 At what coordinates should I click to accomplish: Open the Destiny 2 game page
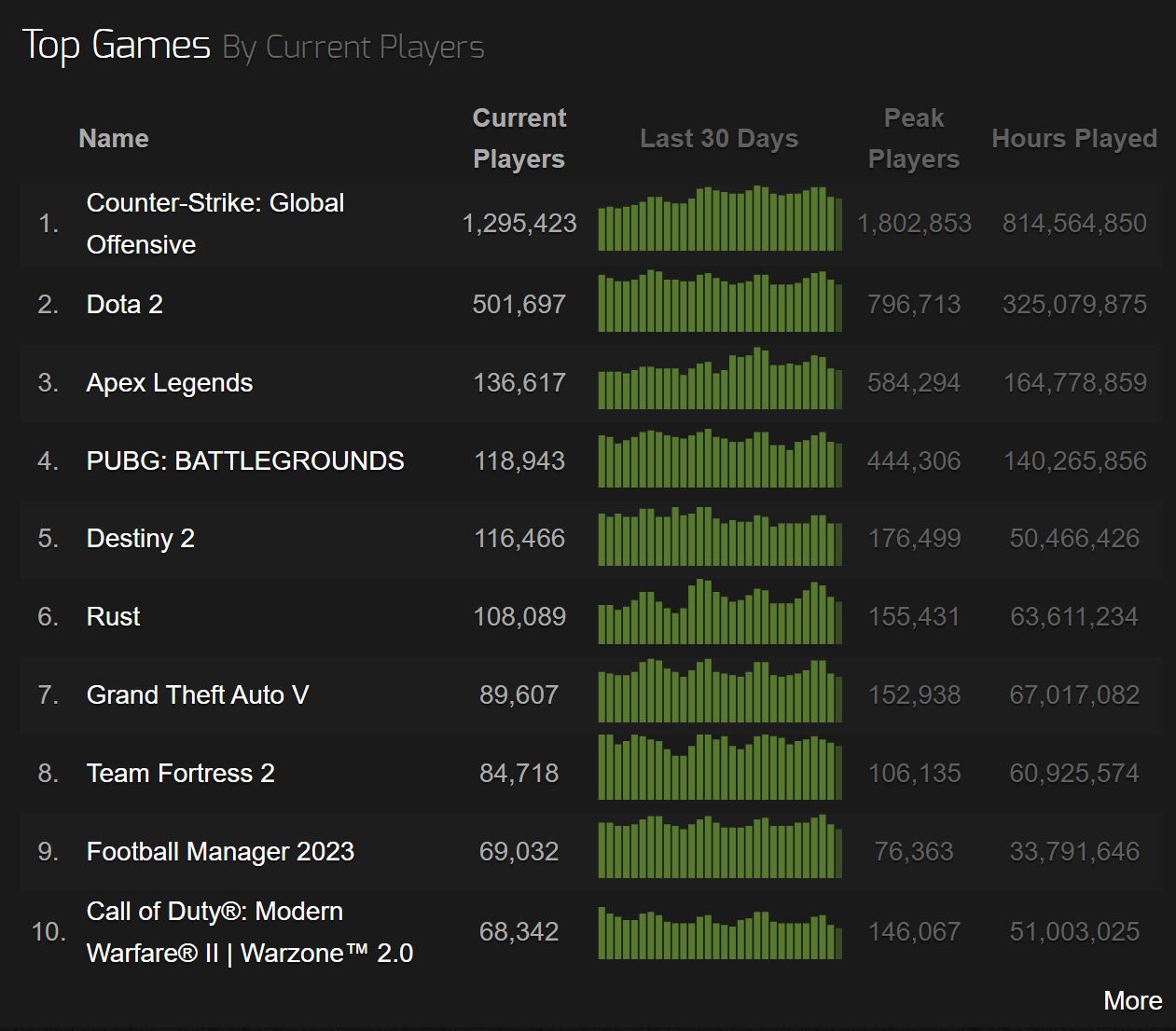141,538
